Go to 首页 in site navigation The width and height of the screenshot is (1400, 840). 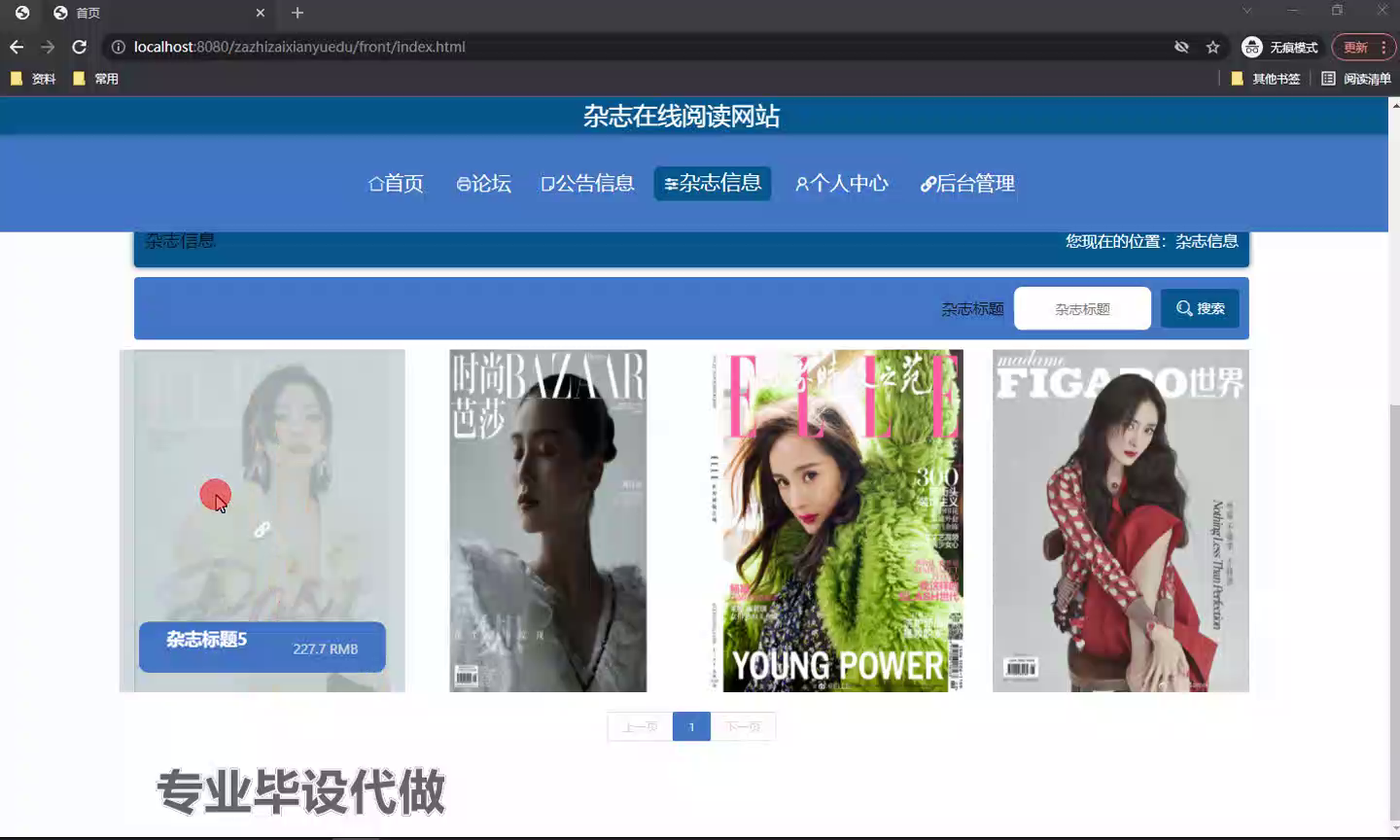coord(396,184)
